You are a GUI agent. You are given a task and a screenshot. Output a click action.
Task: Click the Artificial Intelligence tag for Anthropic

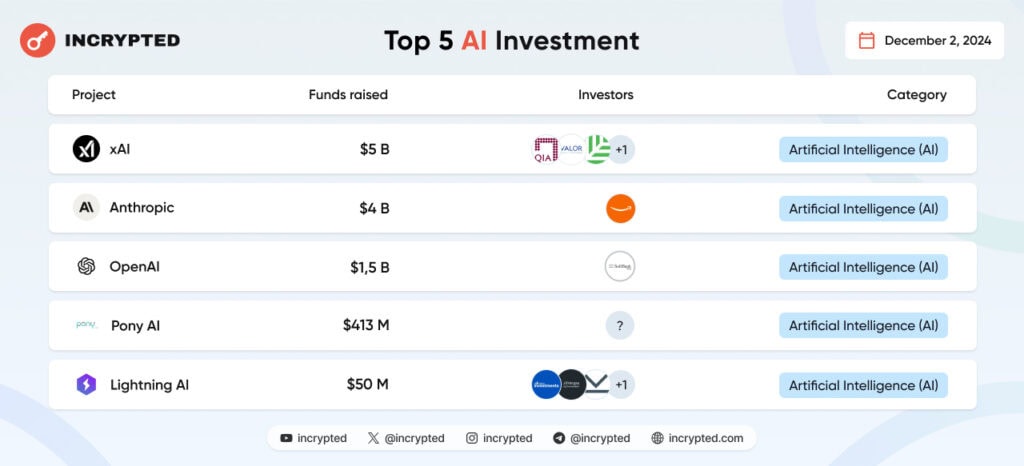point(863,208)
